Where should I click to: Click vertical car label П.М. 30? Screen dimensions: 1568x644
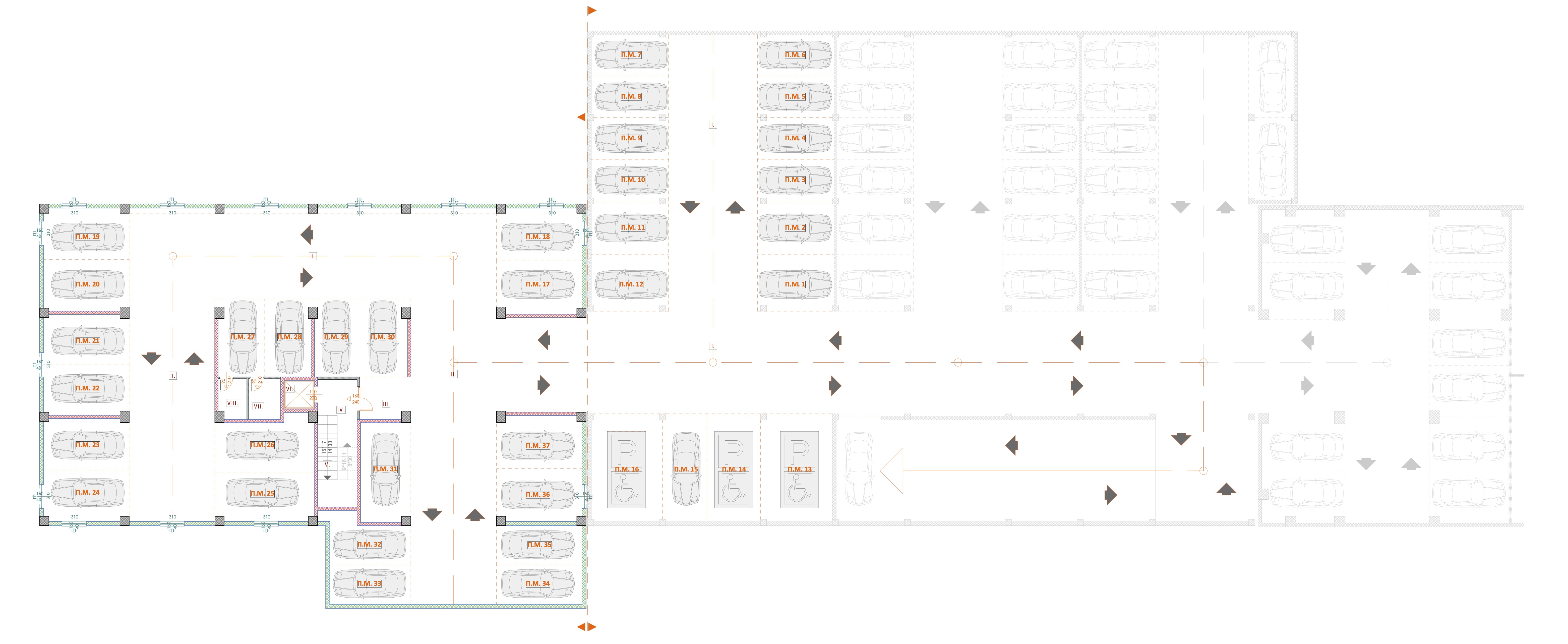click(x=383, y=337)
